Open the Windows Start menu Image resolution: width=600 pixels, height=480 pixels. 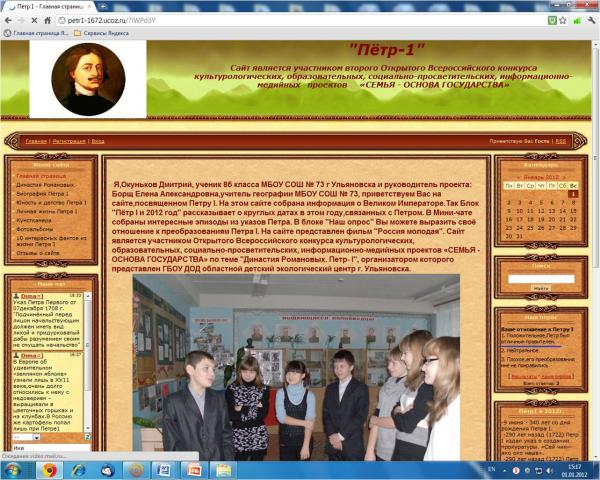(12, 470)
